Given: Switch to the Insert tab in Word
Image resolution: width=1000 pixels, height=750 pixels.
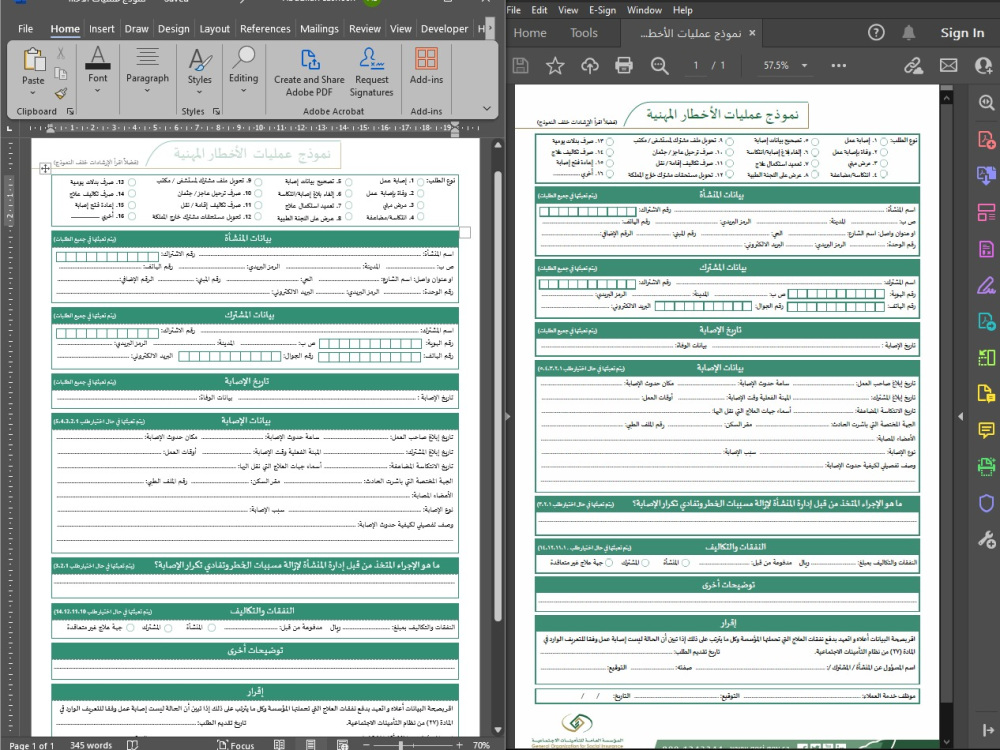Looking at the screenshot, I should pyautogui.click(x=101, y=29).
